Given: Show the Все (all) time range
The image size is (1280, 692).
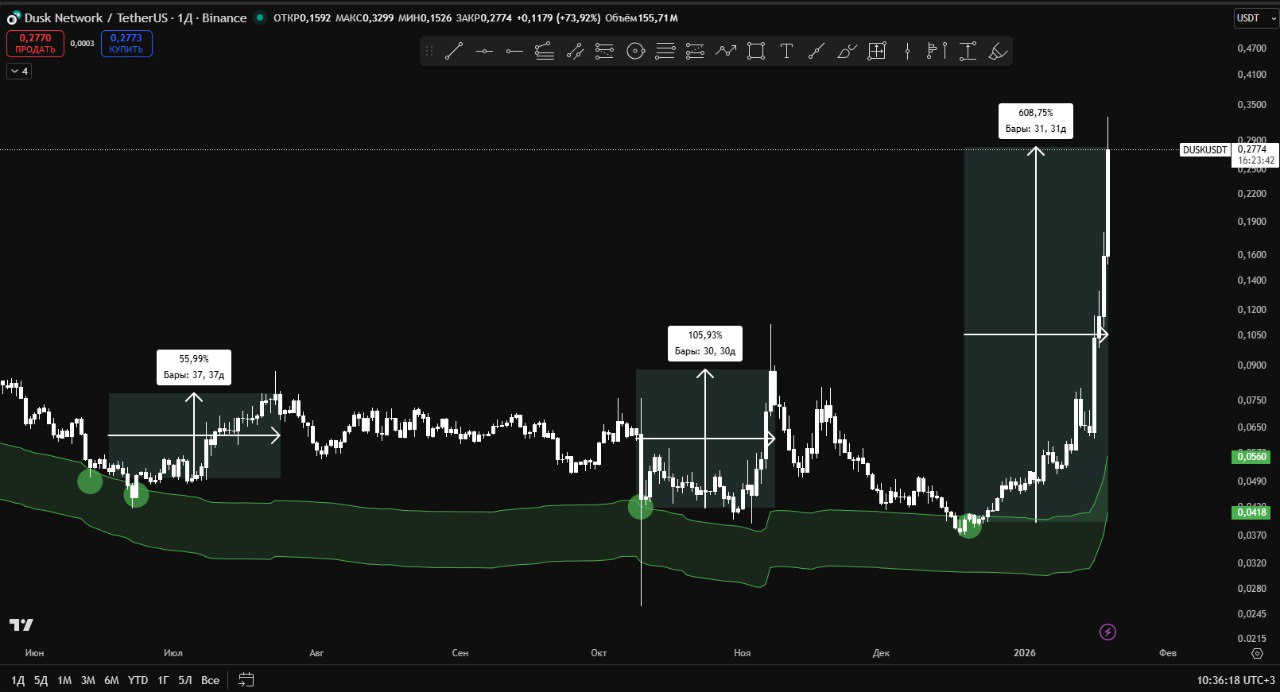Looking at the screenshot, I should (x=210, y=680).
